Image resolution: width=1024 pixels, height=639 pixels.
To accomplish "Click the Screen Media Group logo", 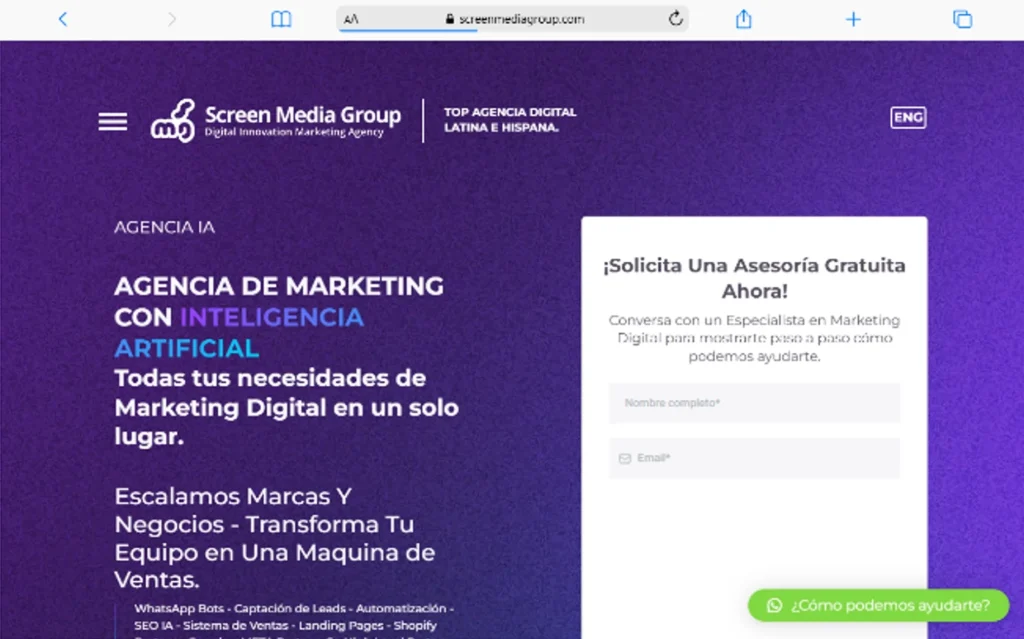I will [x=276, y=121].
